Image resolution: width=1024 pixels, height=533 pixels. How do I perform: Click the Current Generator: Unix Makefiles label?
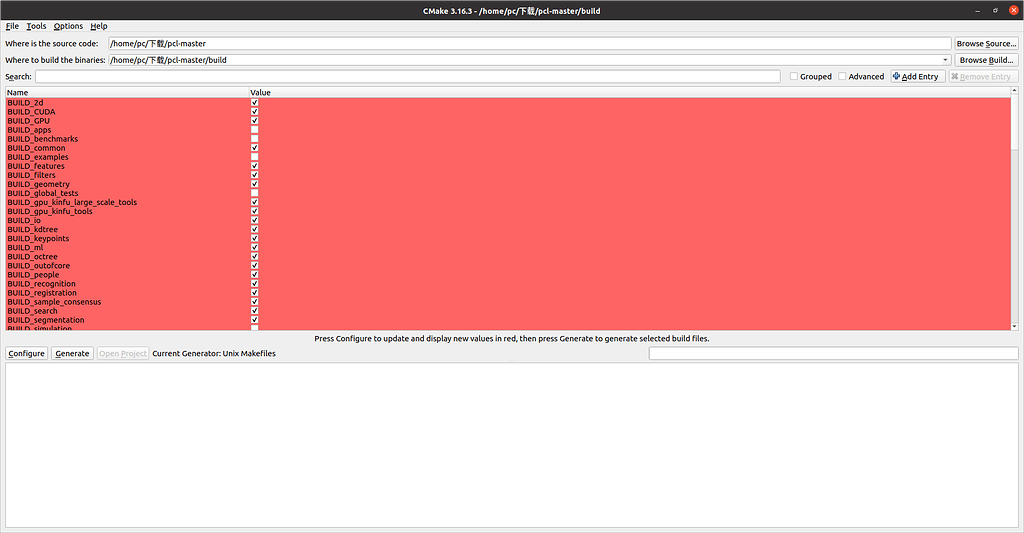coord(214,353)
